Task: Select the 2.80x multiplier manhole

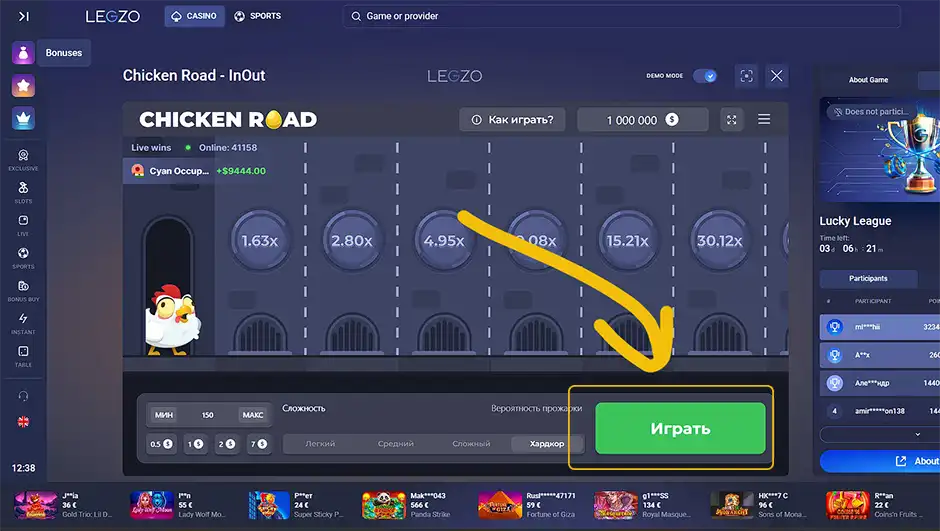Action: point(352,240)
